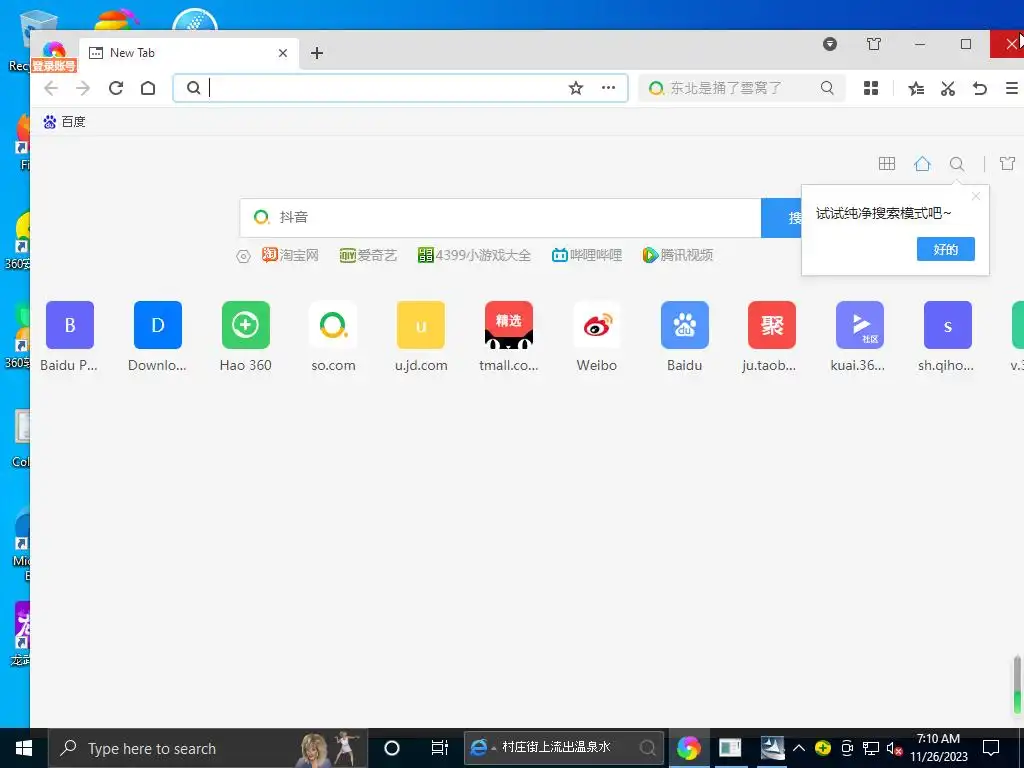The image size is (1024, 768).
Task: Click the taskbar clock showing 7:10 AM
Action: tap(938, 748)
